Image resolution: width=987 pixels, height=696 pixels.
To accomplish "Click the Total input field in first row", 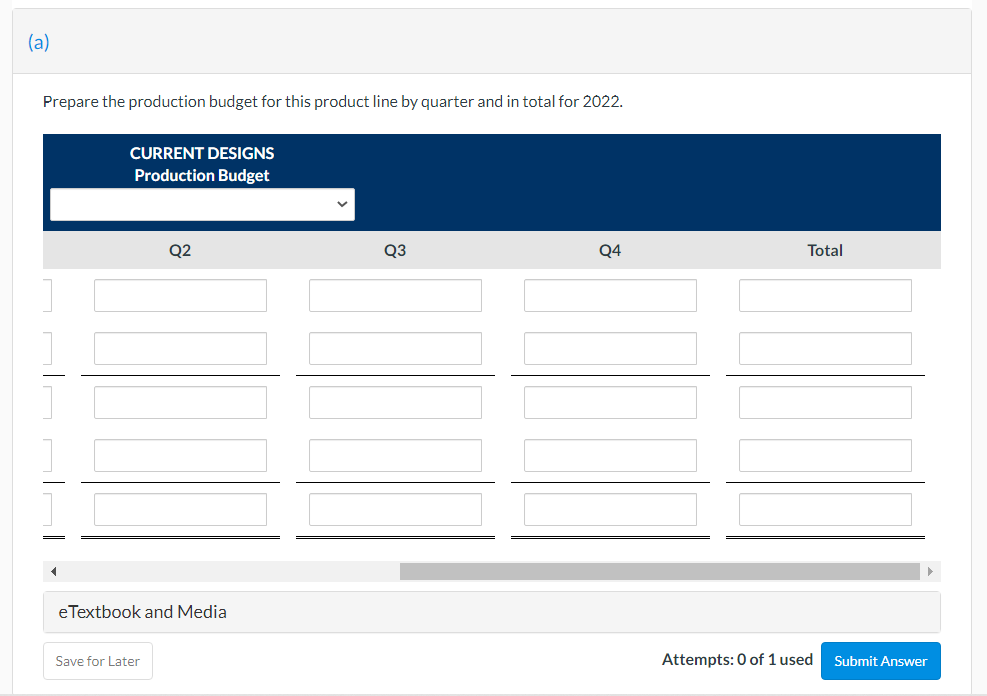I will click(x=825, y=296).
